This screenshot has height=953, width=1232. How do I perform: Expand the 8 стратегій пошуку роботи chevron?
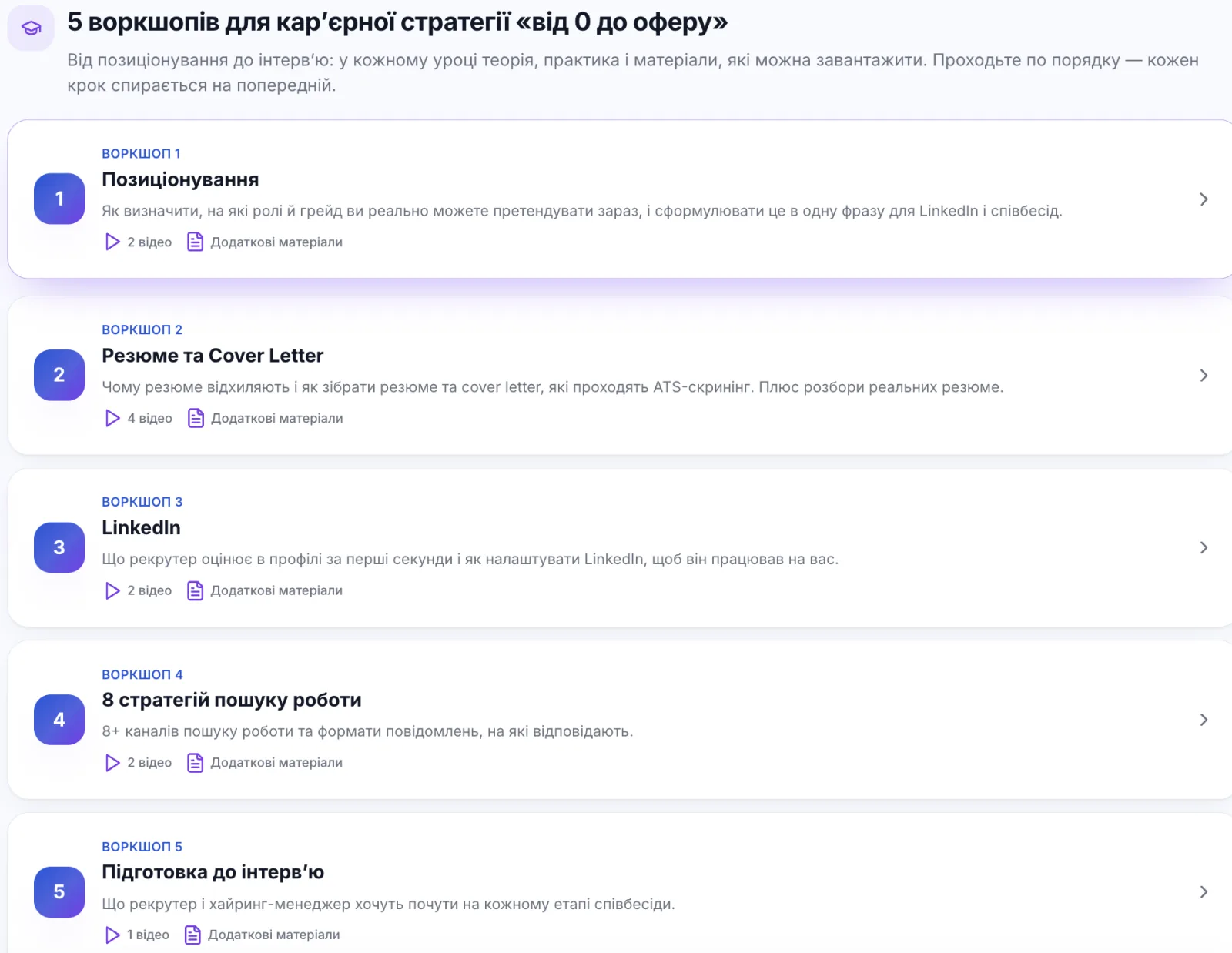click(1204, 720)
